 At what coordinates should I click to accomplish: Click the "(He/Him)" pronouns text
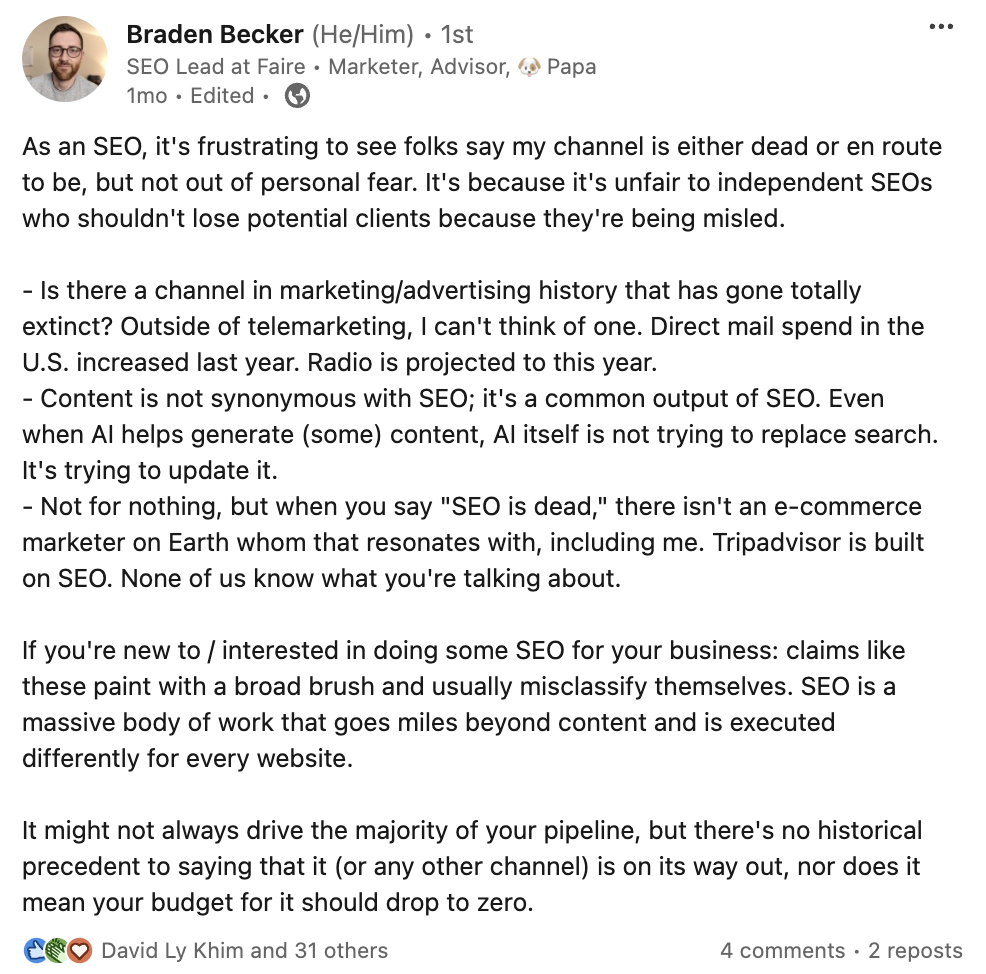point(362,34)
